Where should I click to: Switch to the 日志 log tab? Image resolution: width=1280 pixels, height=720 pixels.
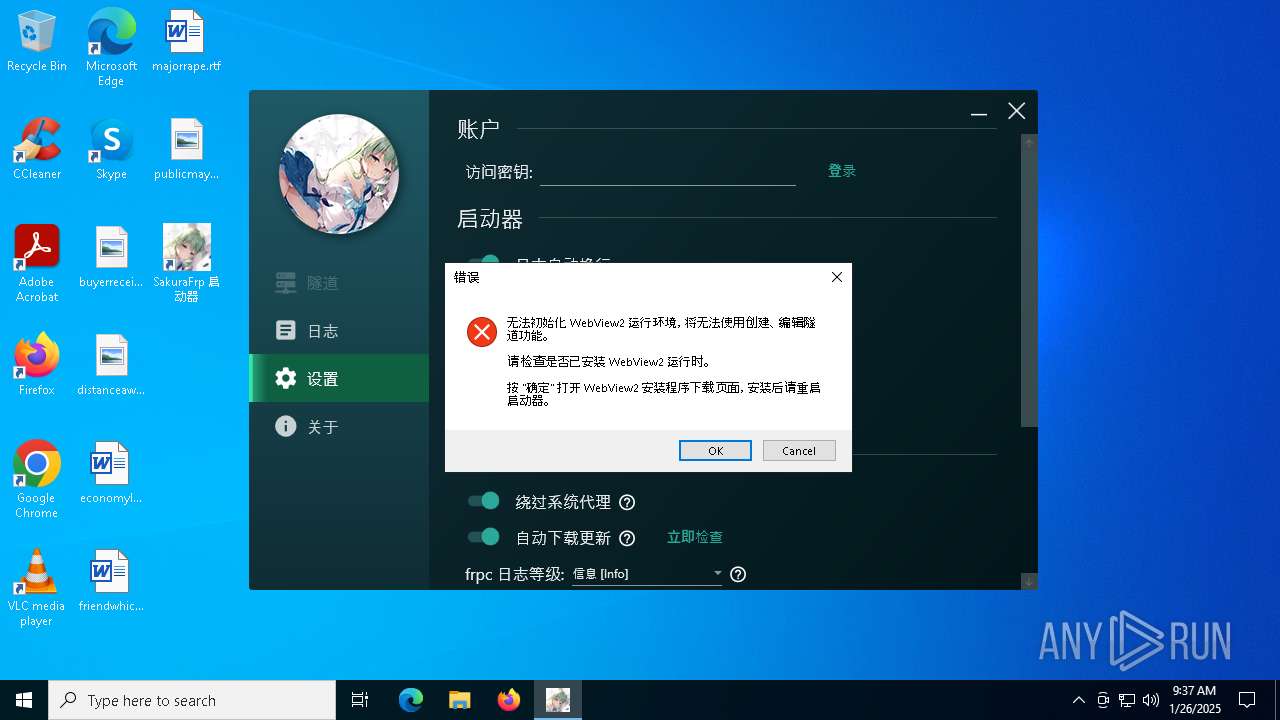(x=339, y=331)
